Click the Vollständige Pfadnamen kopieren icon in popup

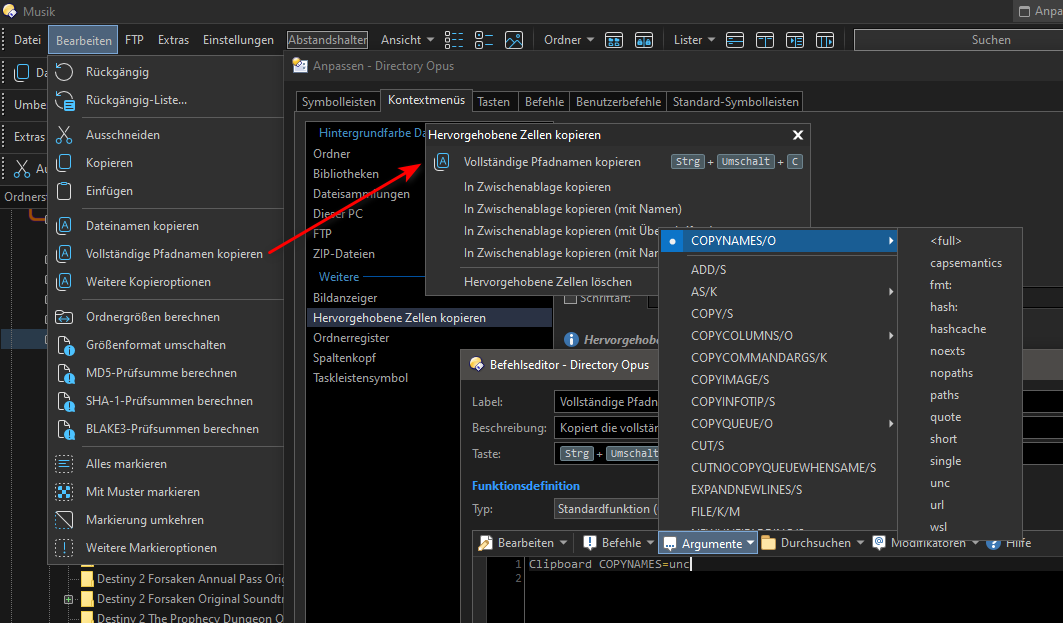pos(442,162)
